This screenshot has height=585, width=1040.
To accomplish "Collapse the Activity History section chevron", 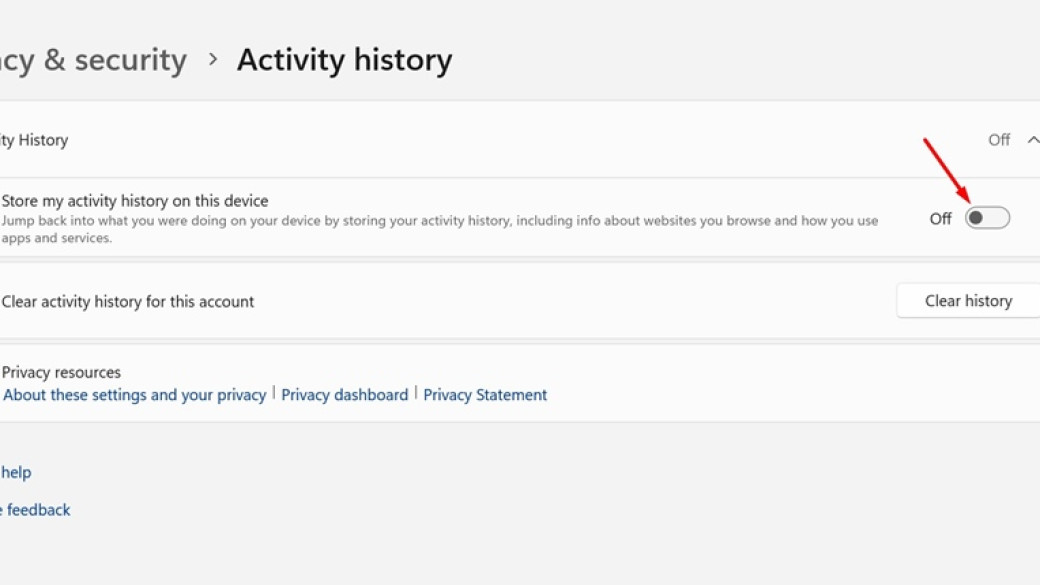I will point(1033,140).
